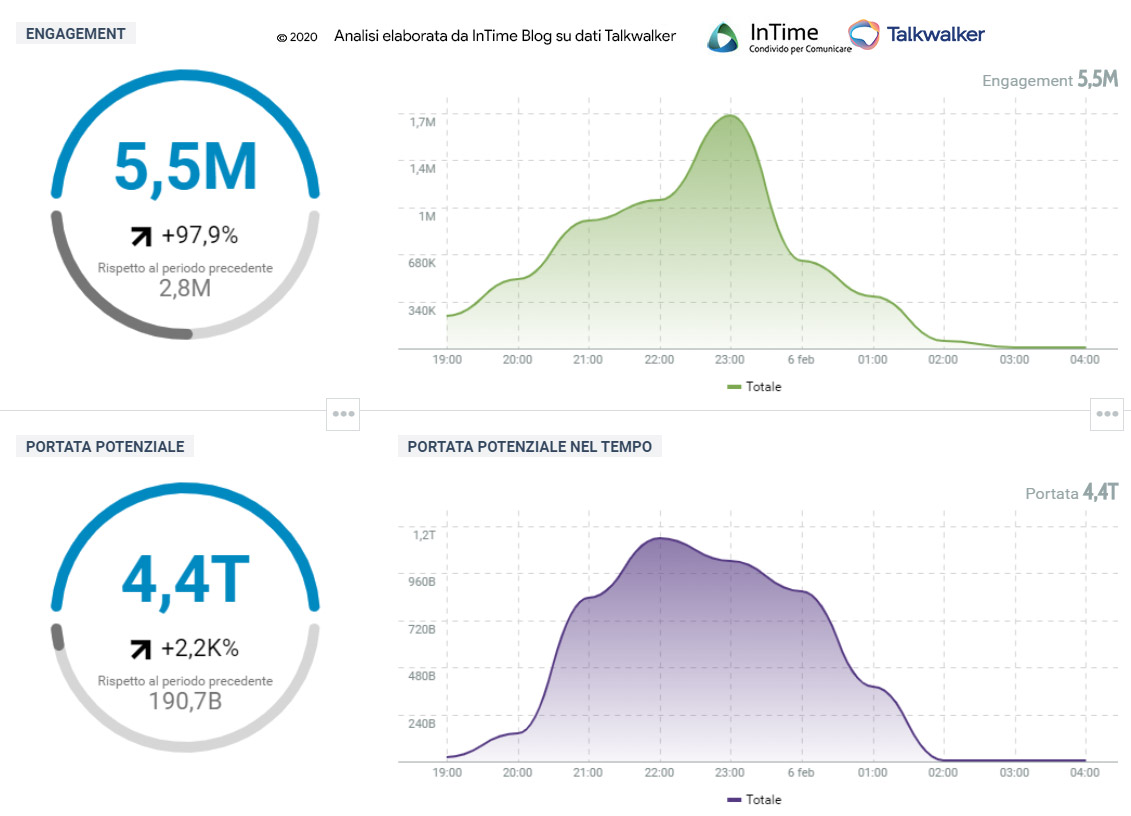The height and width of the screenshot is (816, 1131).
Task: Click the 240B label on the reach axis
Action: [422, 724]
